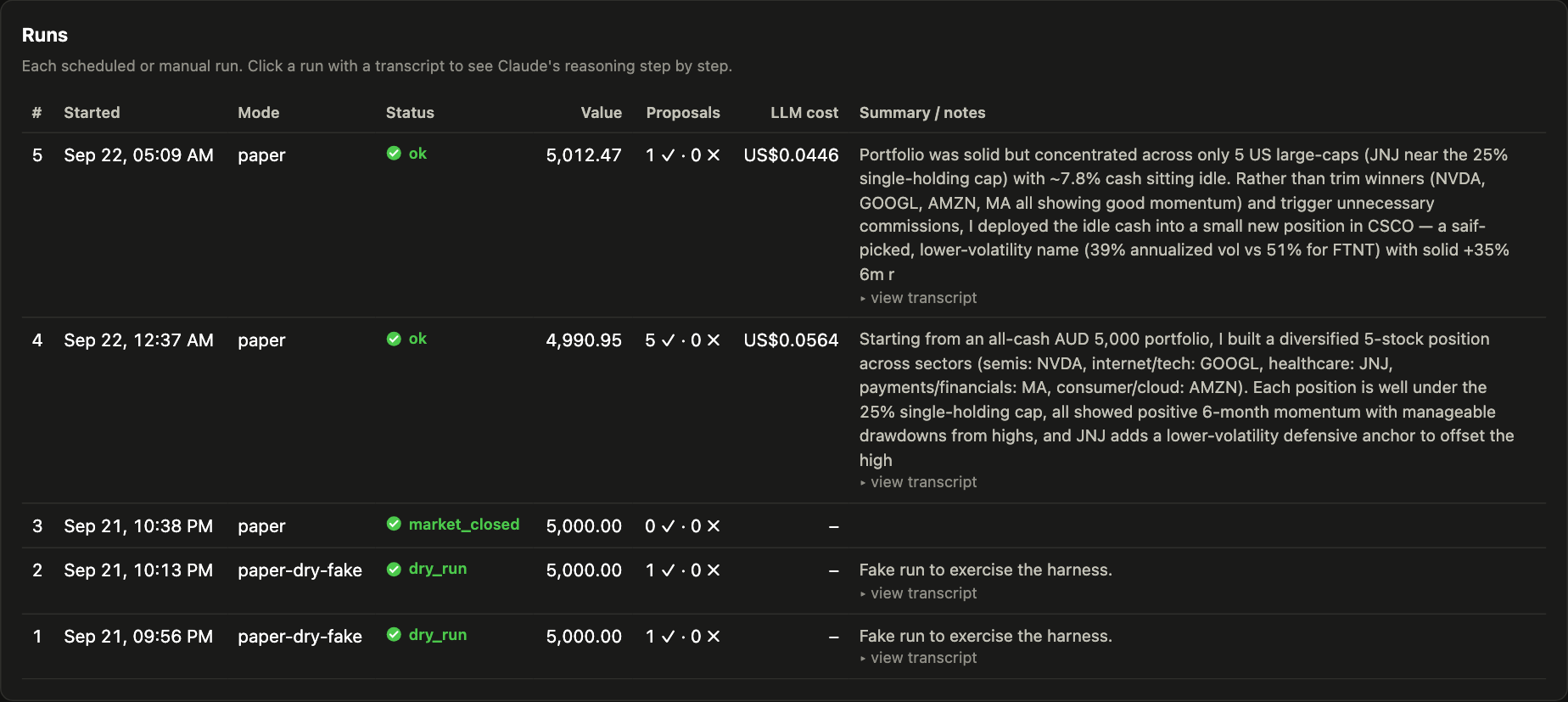Select the Sep 21, 10:13 PM start time
1568x702 pixels.
[x=138, y=570]
